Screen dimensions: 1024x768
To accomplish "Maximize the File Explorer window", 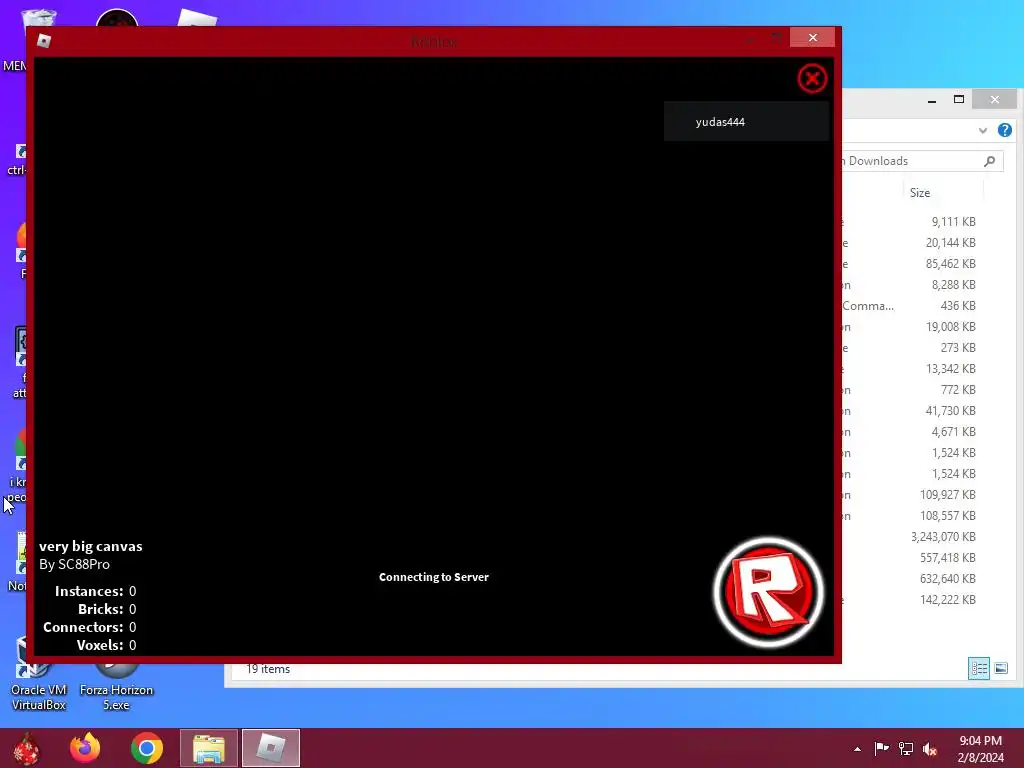I will (959, 100).
